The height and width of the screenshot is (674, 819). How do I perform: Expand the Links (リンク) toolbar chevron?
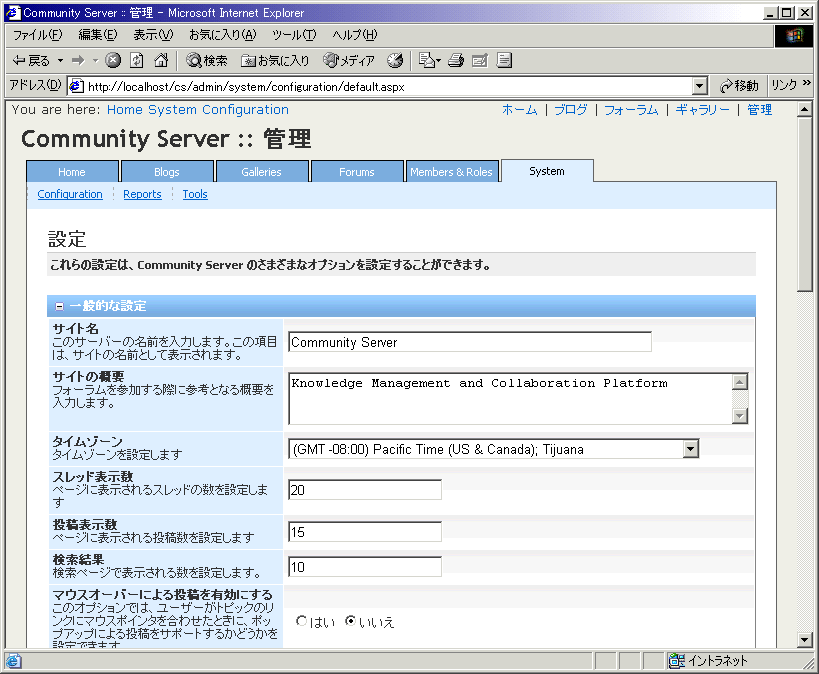point(807,83)
